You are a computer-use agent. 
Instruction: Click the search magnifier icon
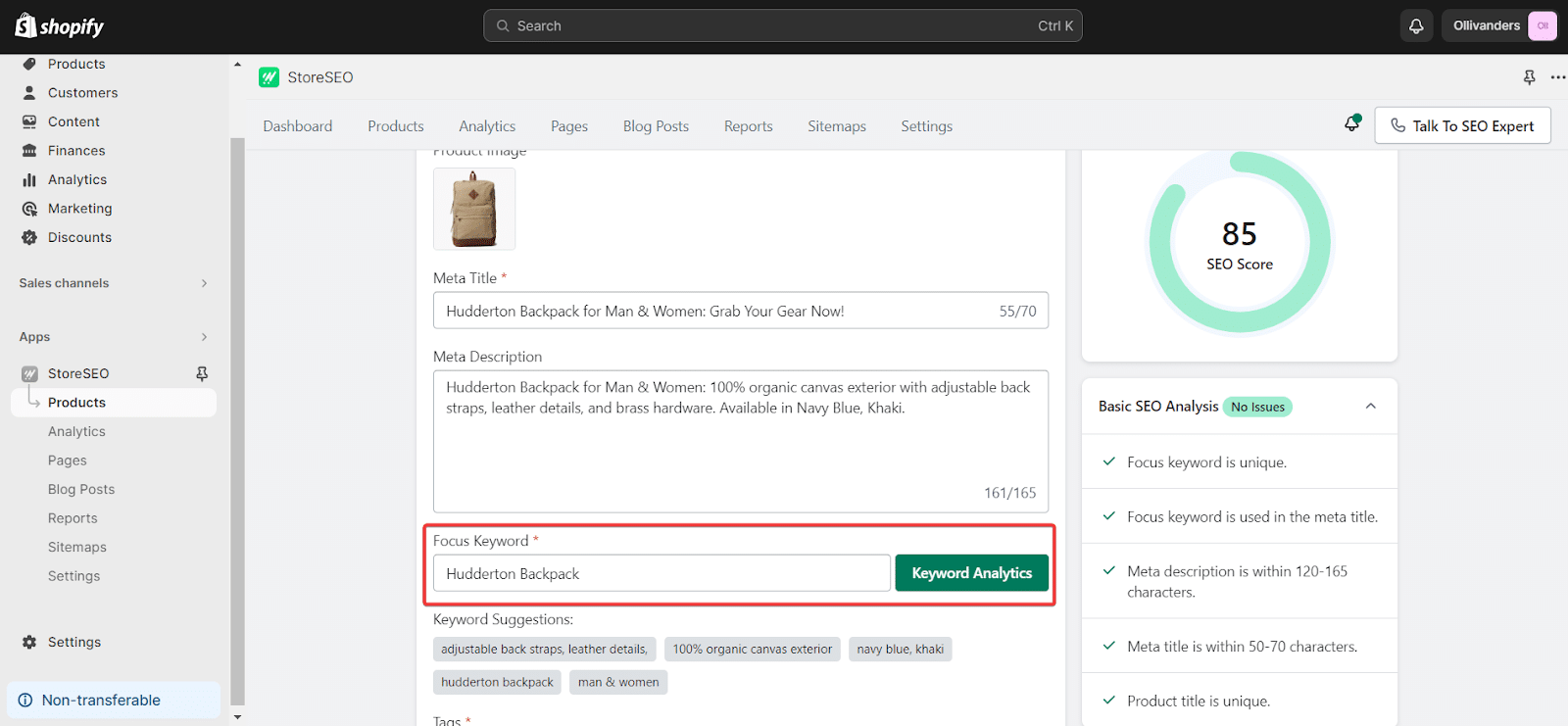503,26
